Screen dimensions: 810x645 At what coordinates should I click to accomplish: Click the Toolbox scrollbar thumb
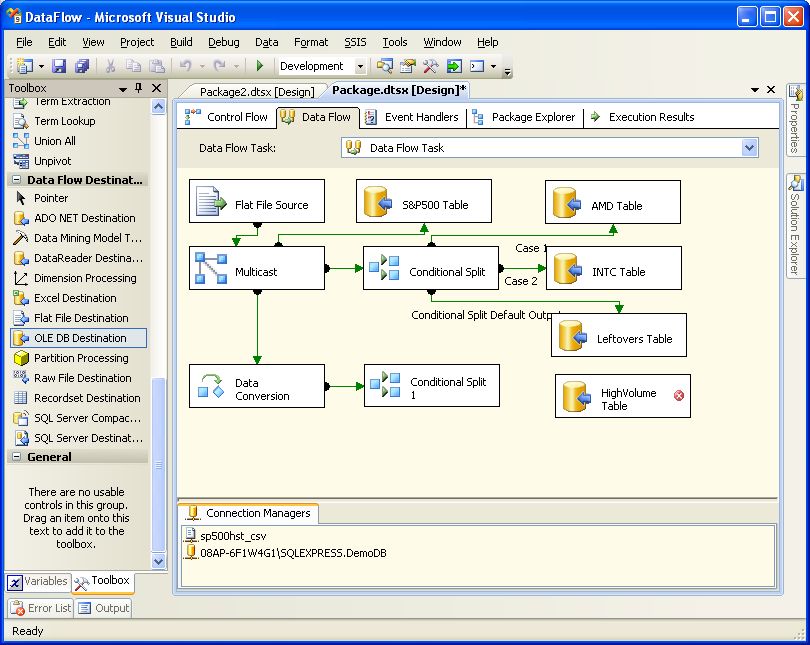pyautogui.click(x=159, y=465)
